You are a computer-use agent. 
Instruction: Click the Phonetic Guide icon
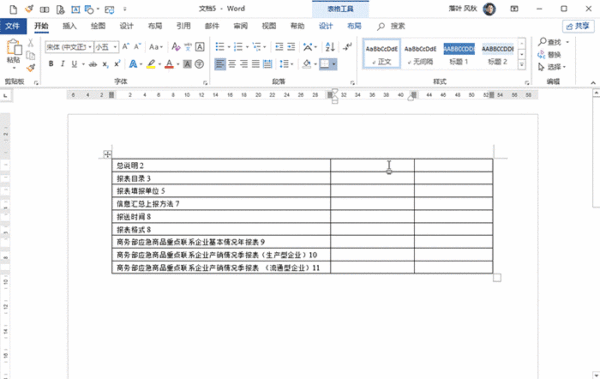[x=188, y=47]
